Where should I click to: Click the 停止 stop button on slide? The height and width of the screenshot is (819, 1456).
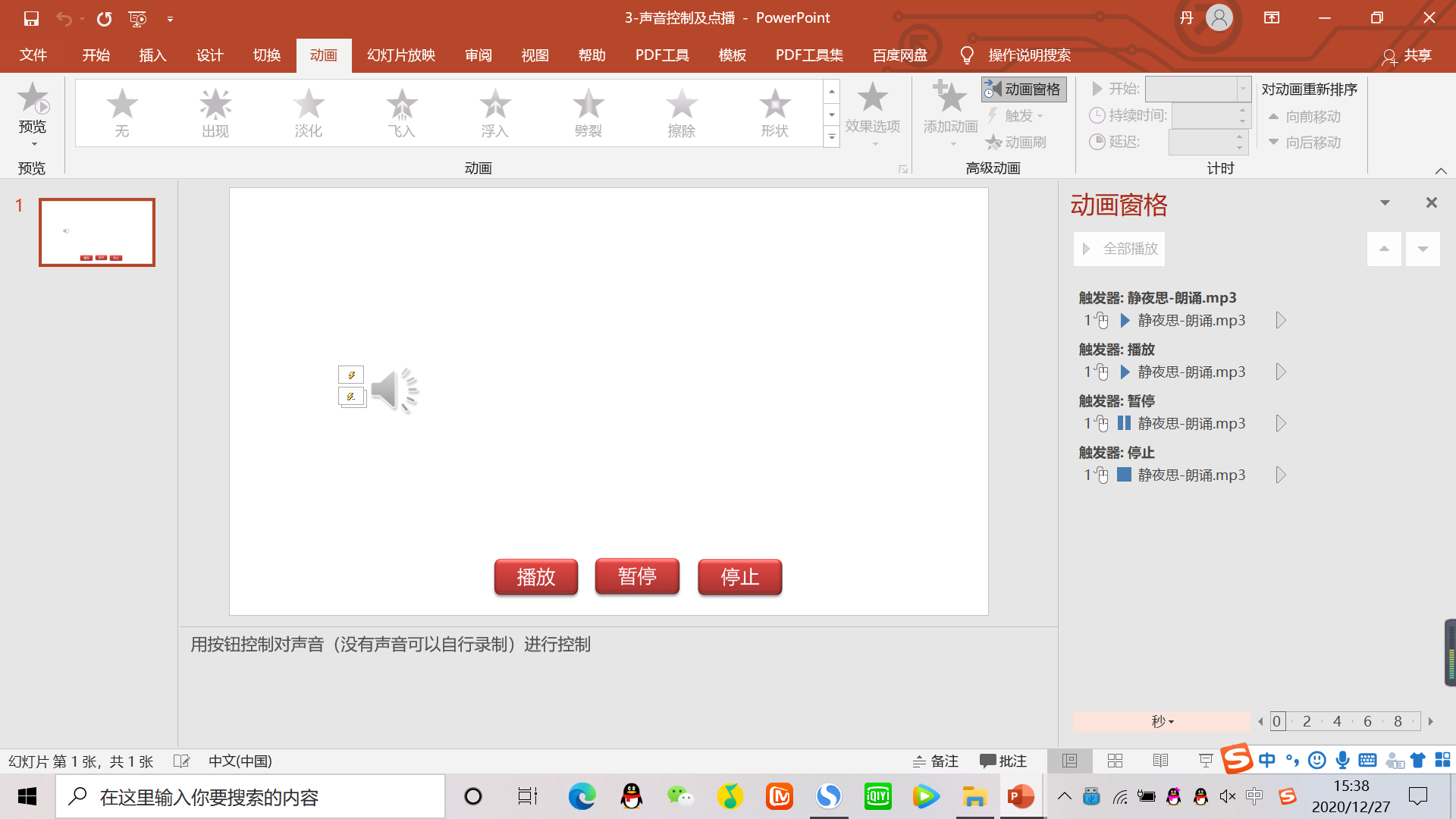(x=739, y=577)
